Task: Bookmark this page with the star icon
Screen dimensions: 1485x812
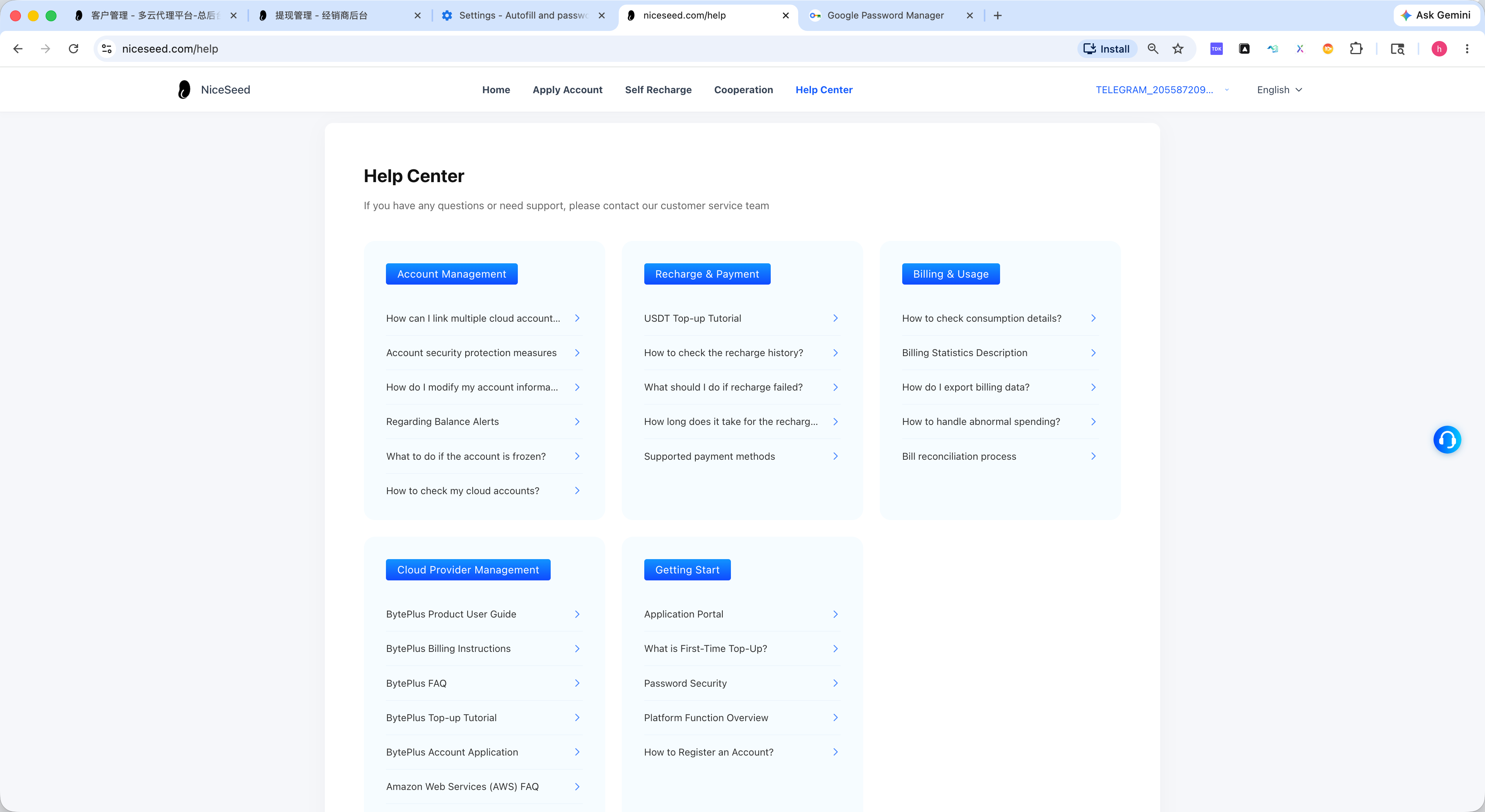Action: click(x=1178, y=49)
